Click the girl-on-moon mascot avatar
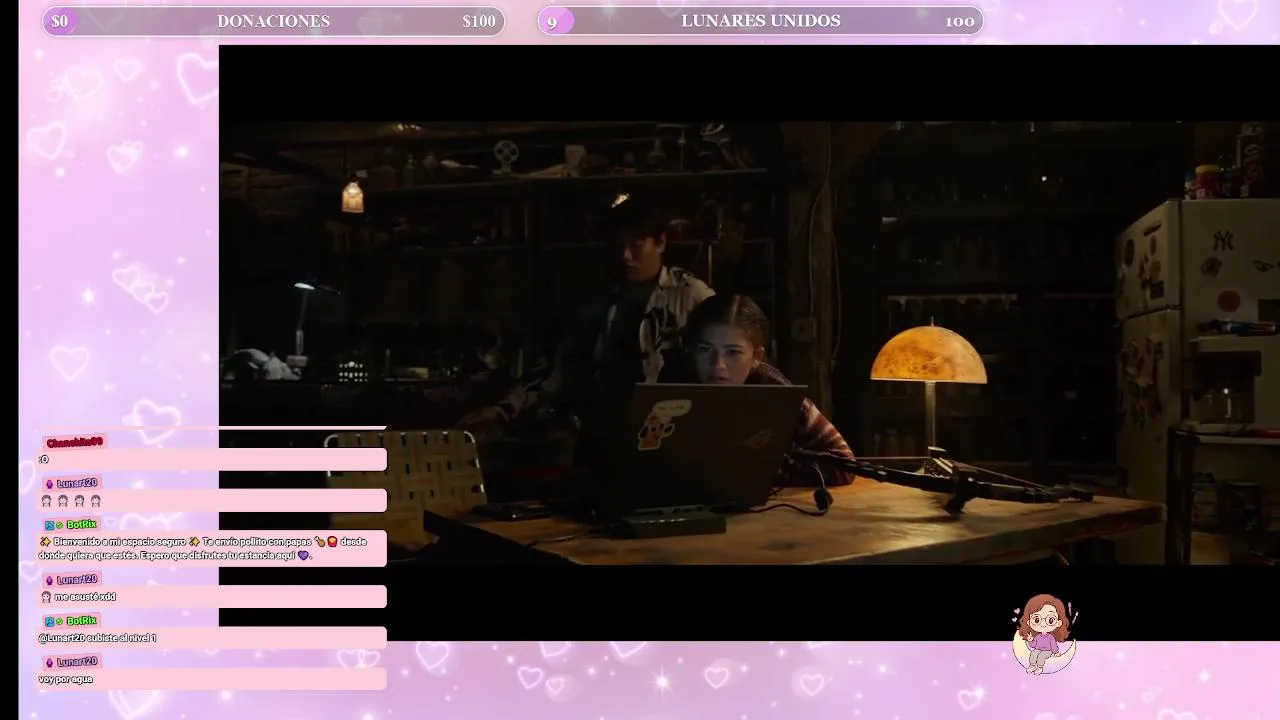Image resolution: width=1280 pixels, height=720 pixels. coord(1045,635)
